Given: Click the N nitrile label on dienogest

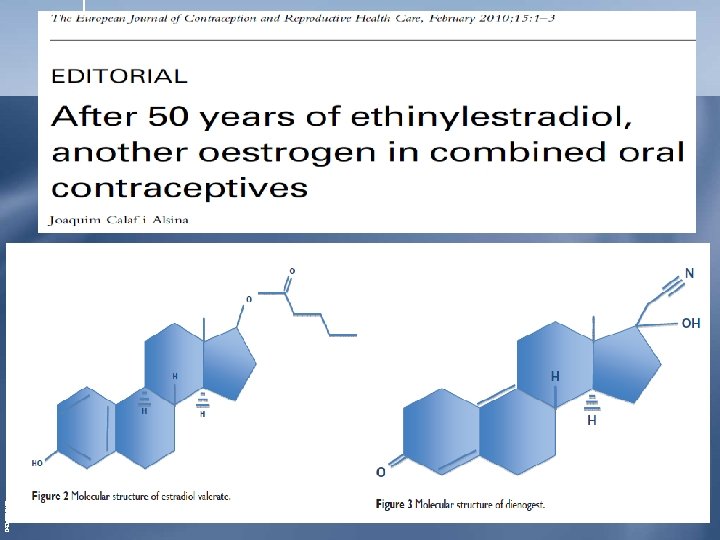Looking at the screenshot, I should 689,274.
